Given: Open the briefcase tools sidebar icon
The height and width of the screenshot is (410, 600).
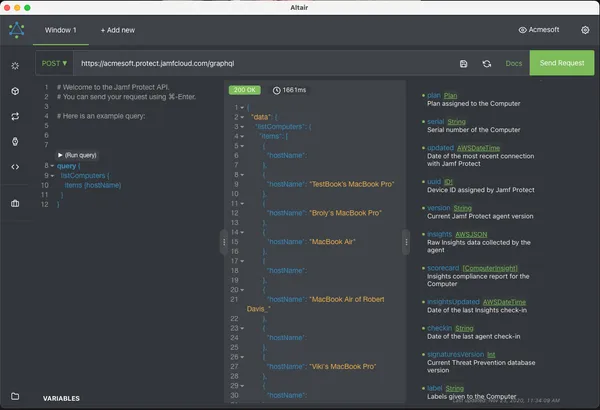Looking at the screenshot, I should tap(15, 203).
